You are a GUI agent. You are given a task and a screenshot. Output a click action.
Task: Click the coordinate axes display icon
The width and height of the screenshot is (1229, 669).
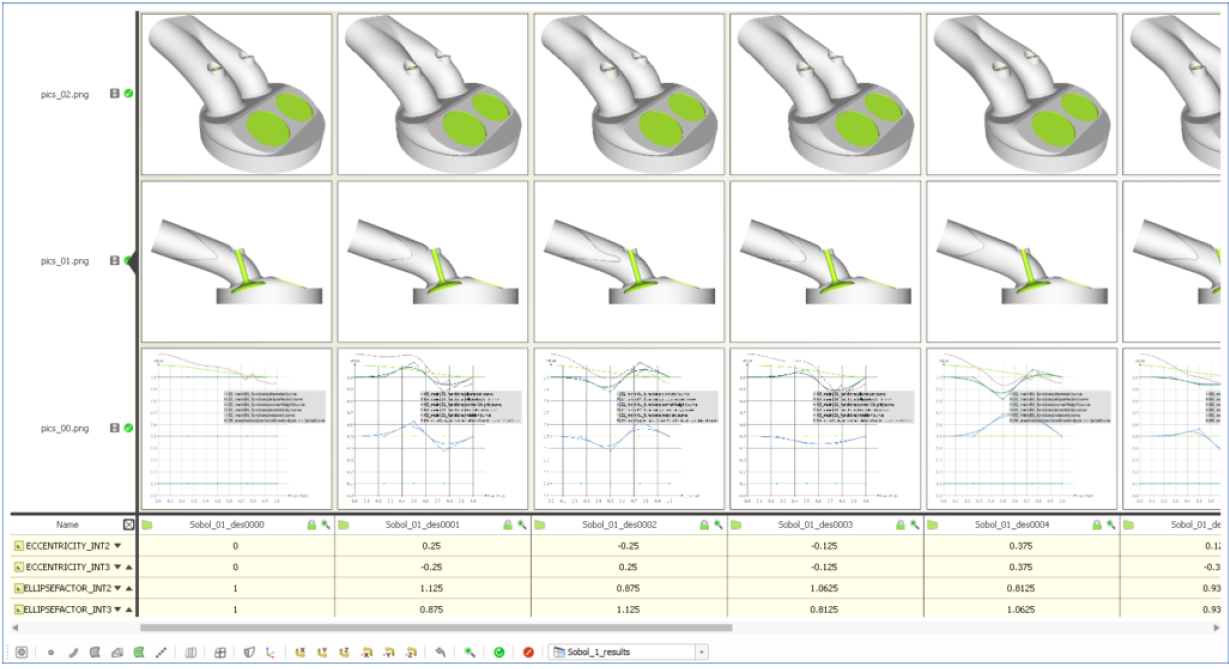pyautogui.click(x=271, y=652)
